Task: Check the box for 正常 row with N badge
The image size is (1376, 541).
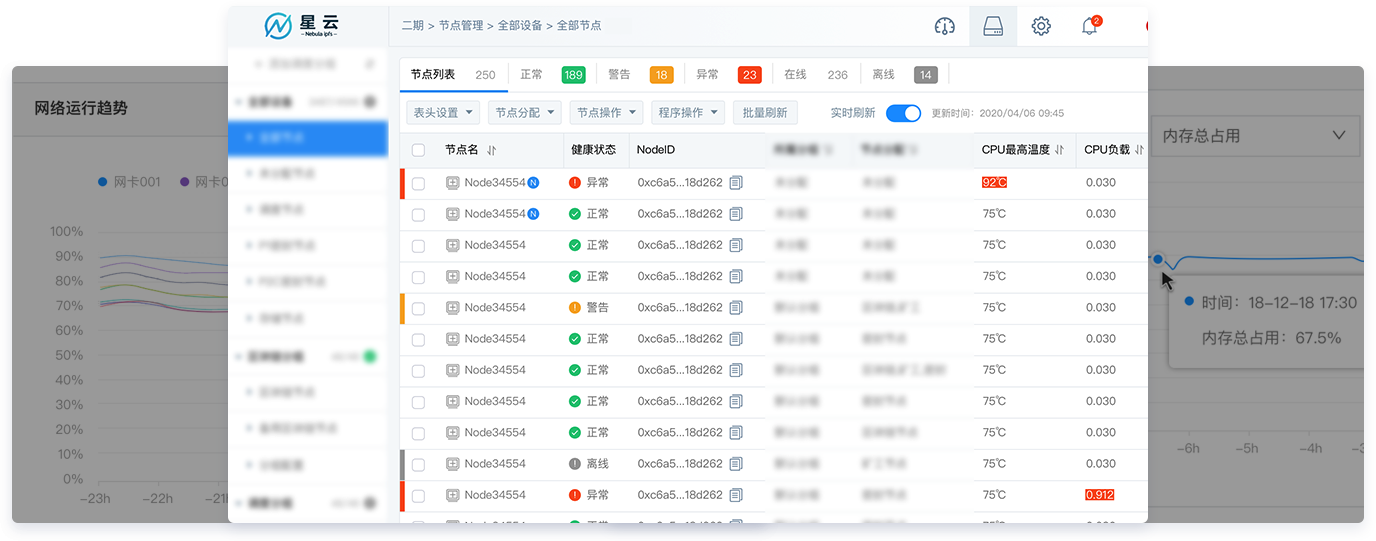Action: pyautogui.click(x=418, y=215)
